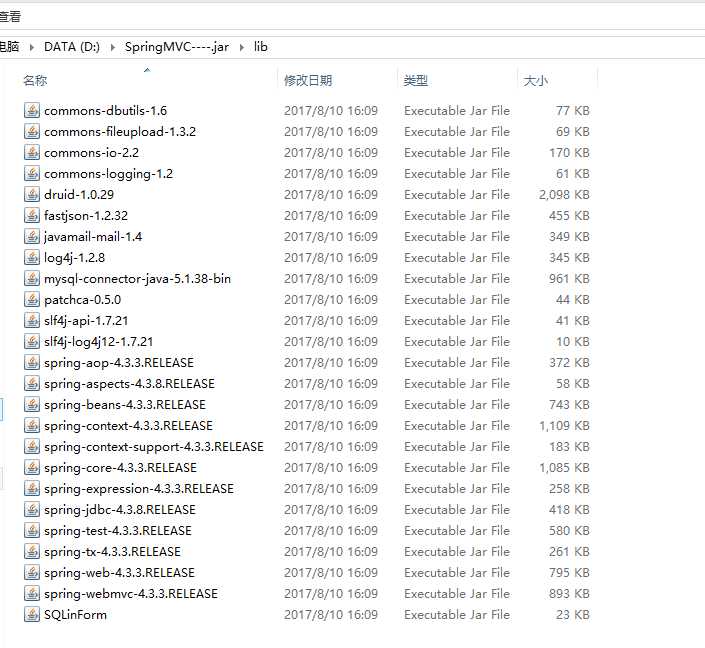Screen dimensions: 705x648
Task: Expand breadcrumb arrow before lib
Action: tap(242, 47)
